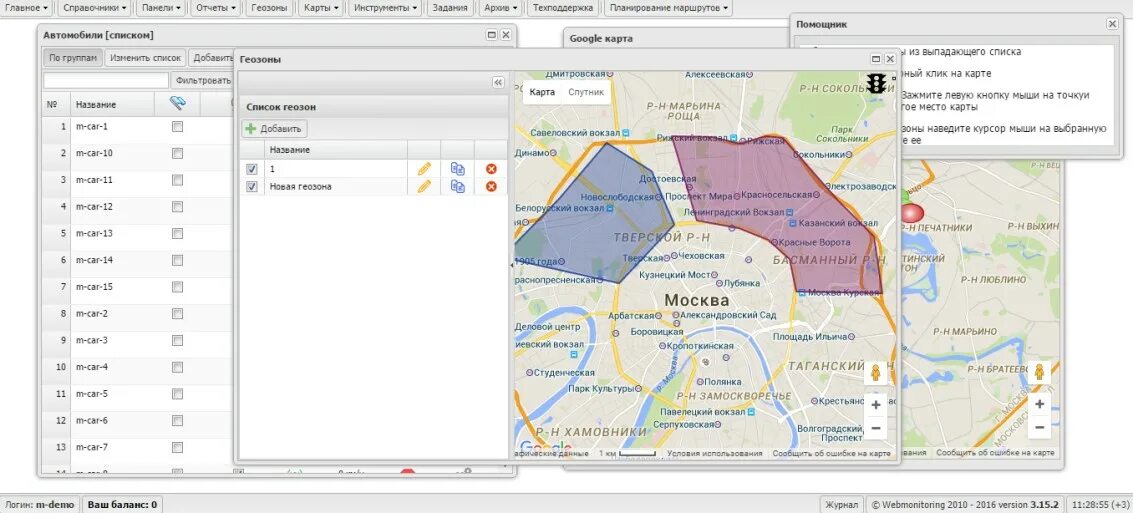
Task: Open the Архив dropdown menu
Action: click(x=501, y=8)
